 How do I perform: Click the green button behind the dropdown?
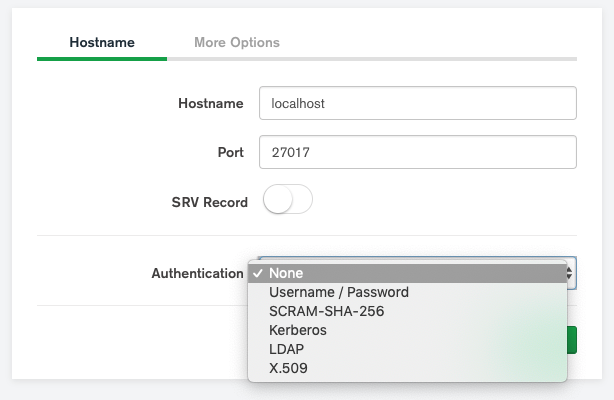572,340
